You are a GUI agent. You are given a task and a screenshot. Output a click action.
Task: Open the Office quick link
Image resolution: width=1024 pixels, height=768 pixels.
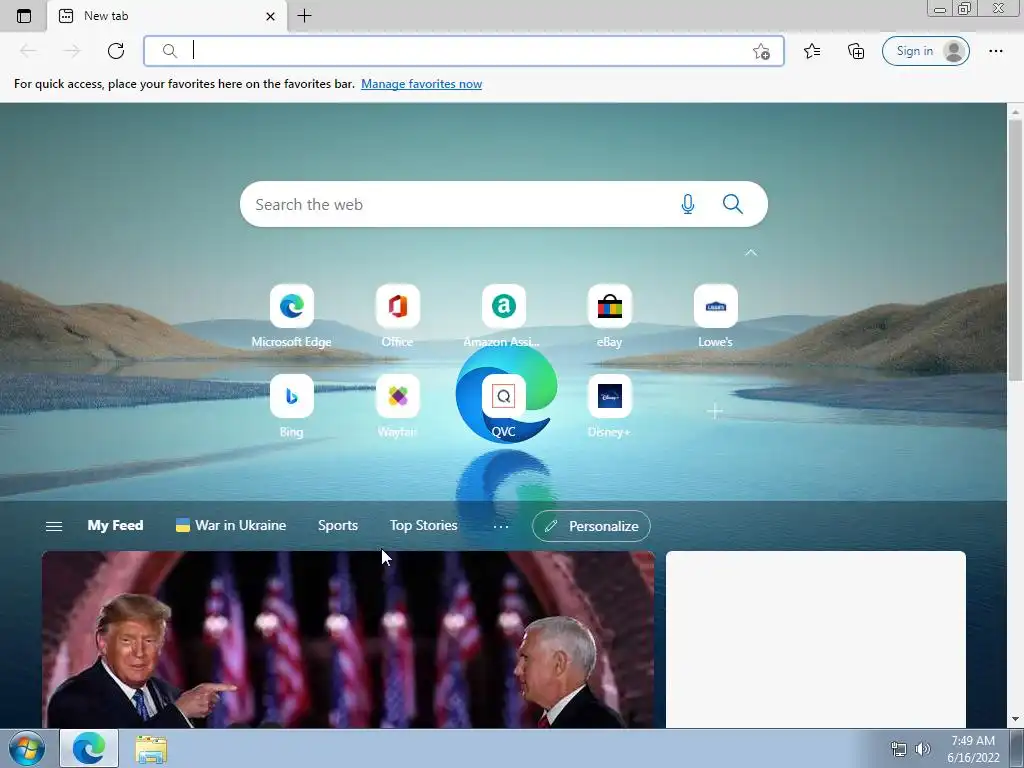click(x=398, y=316)
